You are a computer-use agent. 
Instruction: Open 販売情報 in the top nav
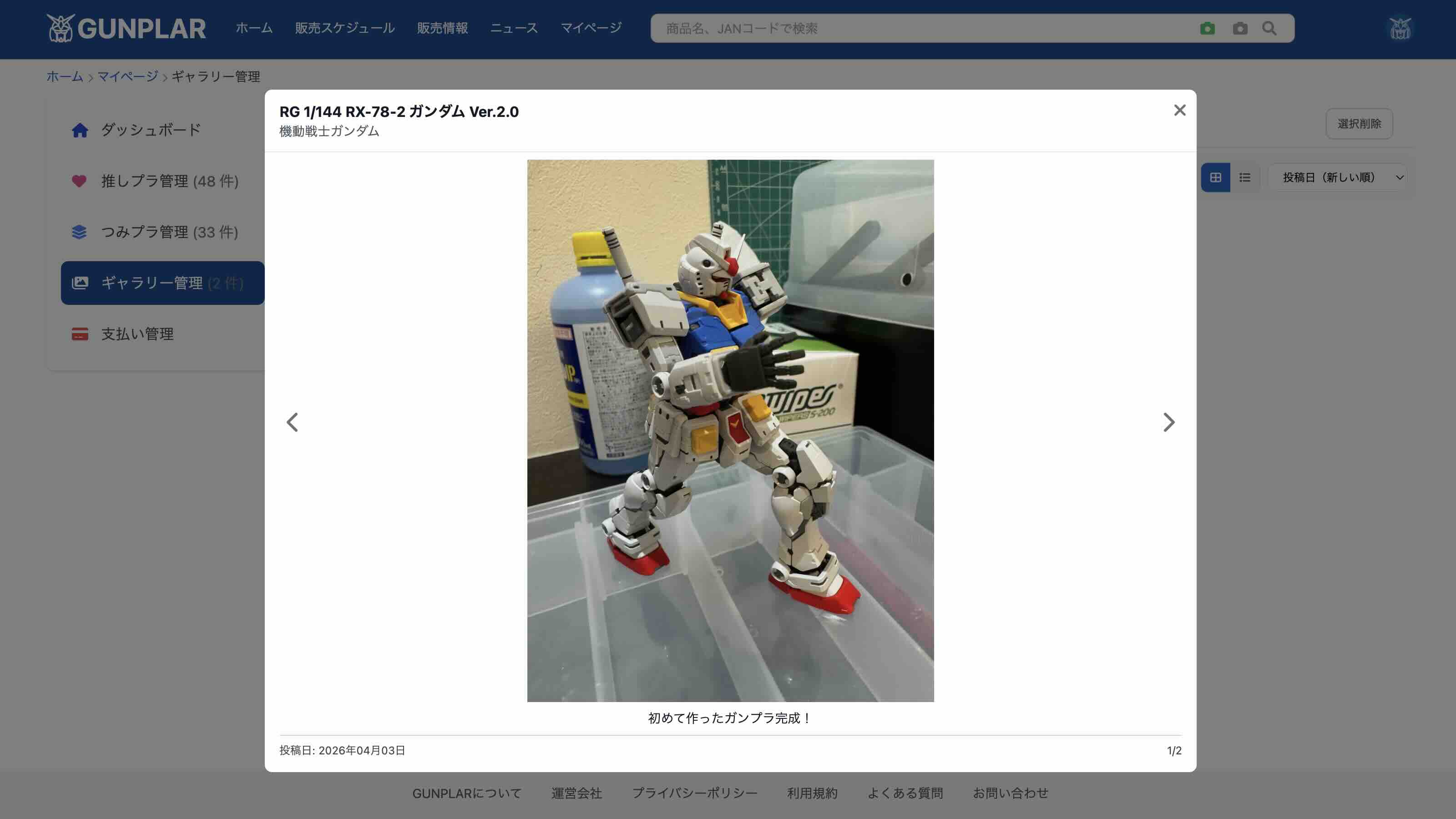point(443,28)
